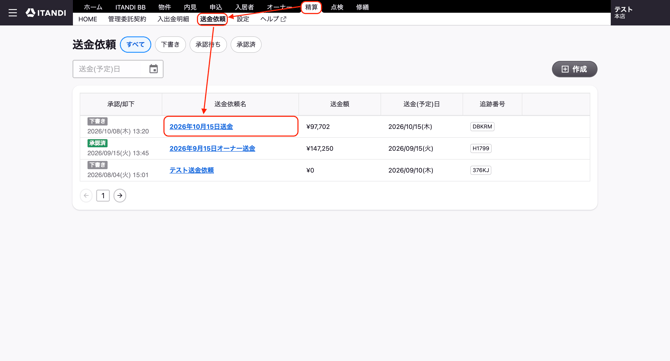Go to previous page arrow
This screenshot has height=361, width=670.
pos(86,195)
